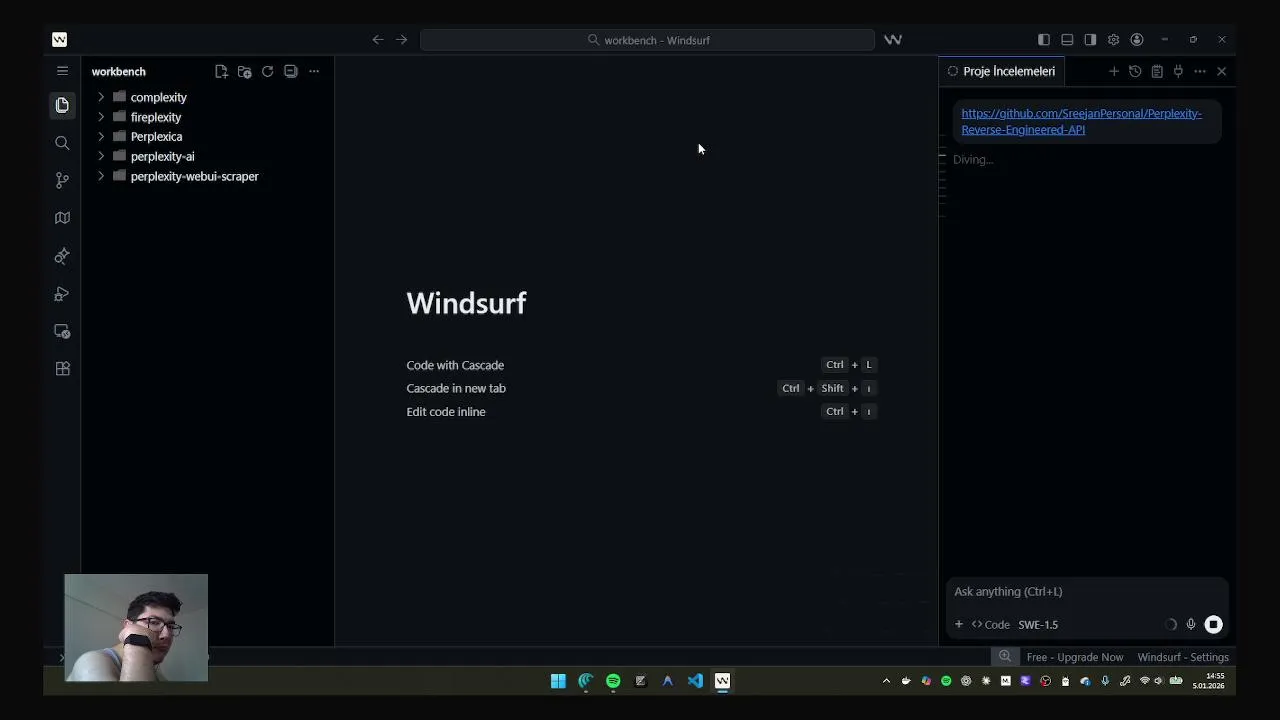The image size is (1280, 720).
Task: Toggle the primary side bar layout
Action: coord(1043,40)
